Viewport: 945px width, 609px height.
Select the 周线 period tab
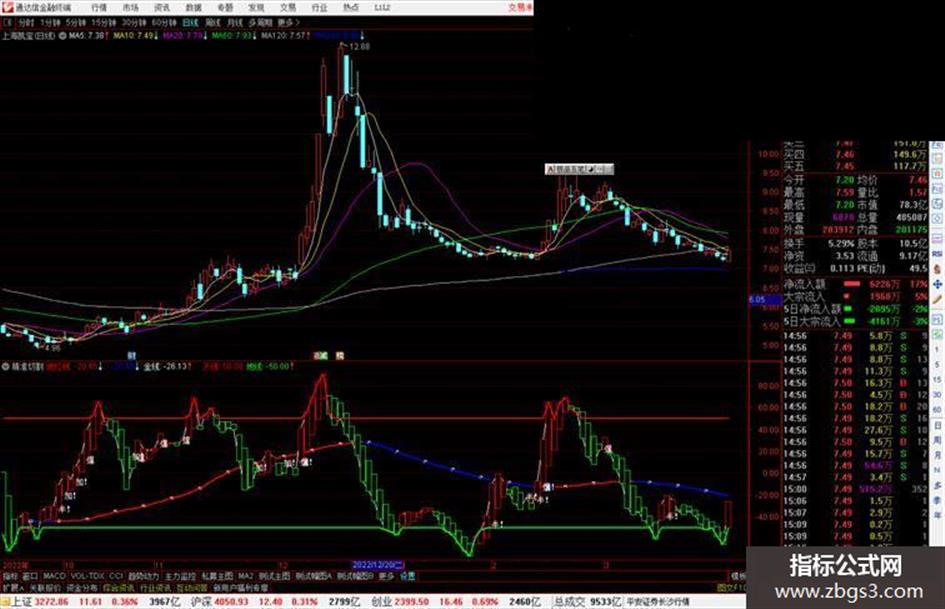213,22
